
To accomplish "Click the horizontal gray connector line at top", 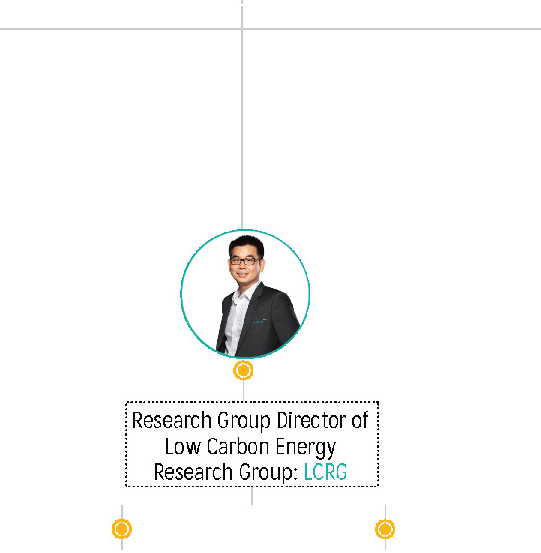I will click(270, 29).
